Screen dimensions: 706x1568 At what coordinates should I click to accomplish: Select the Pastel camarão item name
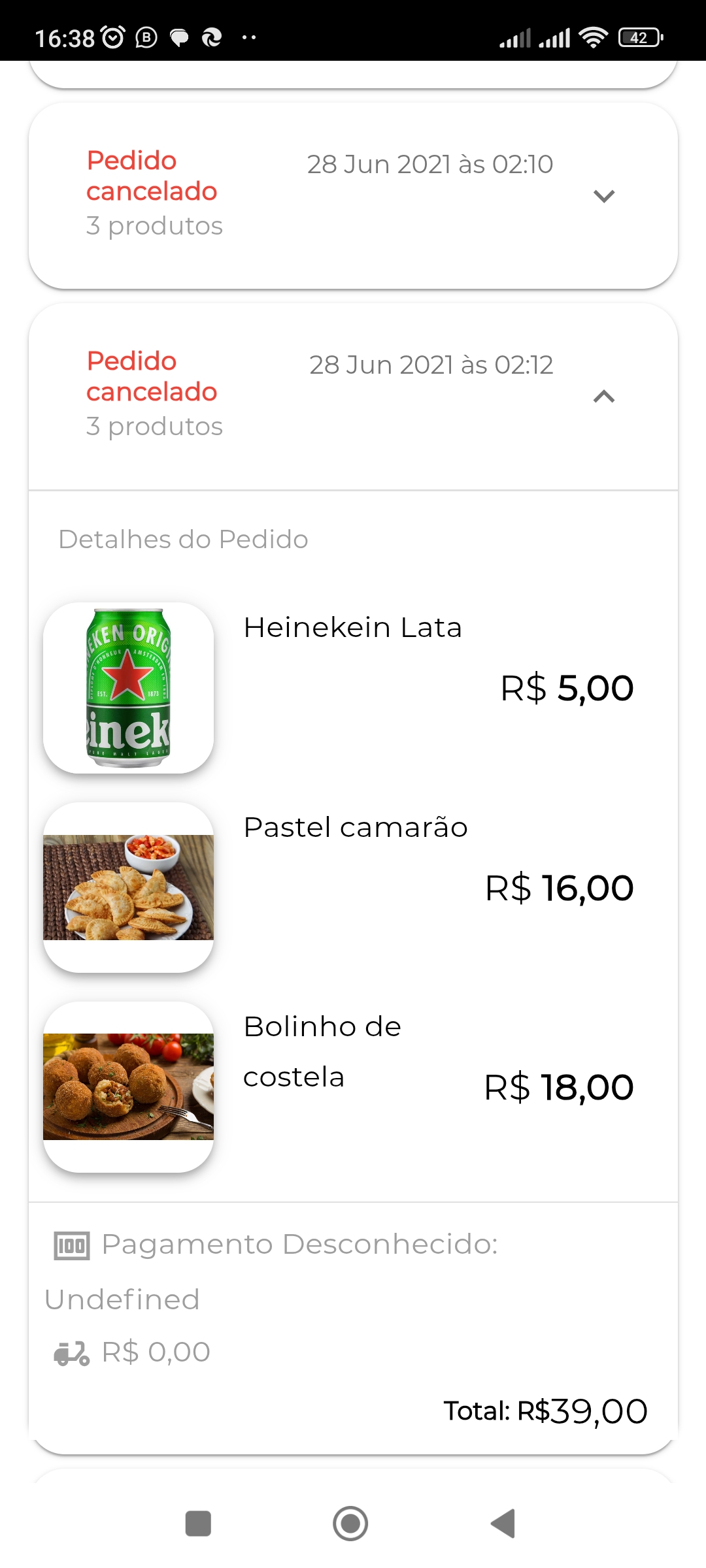[x=355, y=828]
